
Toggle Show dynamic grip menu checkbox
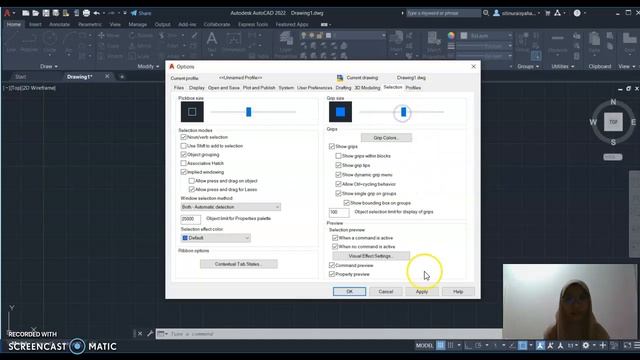point(338,175)
